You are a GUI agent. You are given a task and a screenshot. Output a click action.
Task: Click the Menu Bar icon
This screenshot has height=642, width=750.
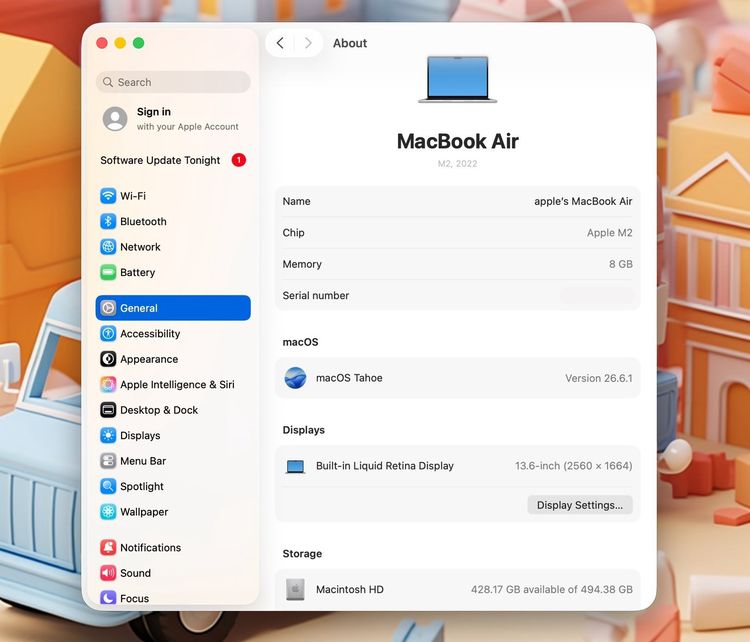pos(108,461)
